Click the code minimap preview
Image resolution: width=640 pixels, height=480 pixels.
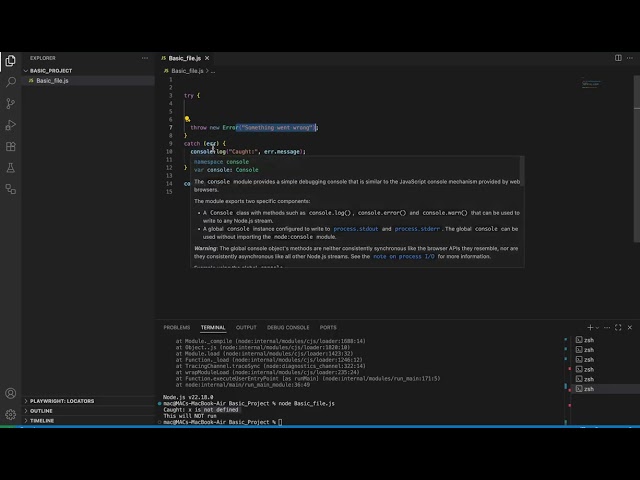coord(591,83)
